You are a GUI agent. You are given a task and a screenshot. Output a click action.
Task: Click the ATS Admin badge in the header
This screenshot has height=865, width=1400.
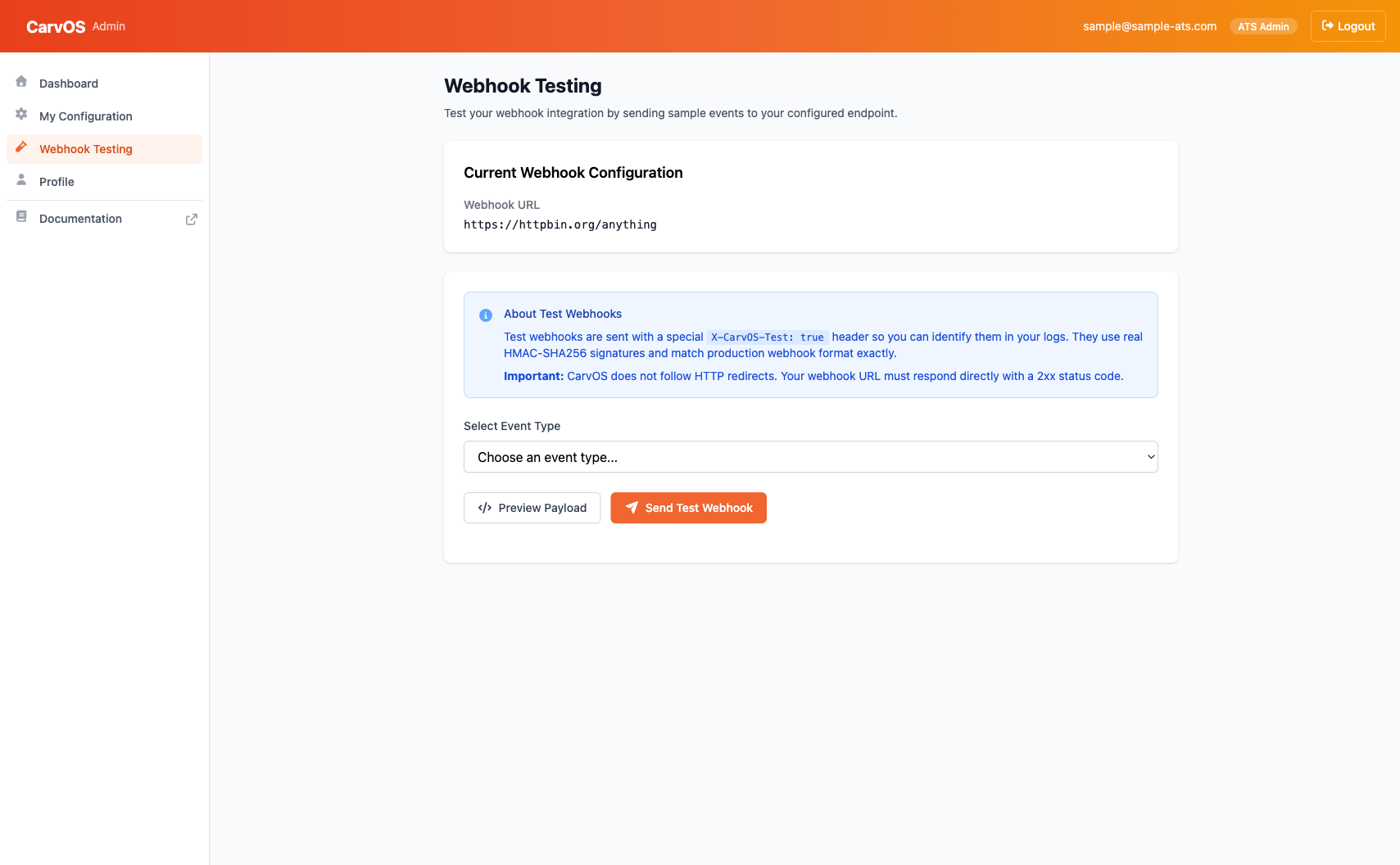coord(1263,25)
